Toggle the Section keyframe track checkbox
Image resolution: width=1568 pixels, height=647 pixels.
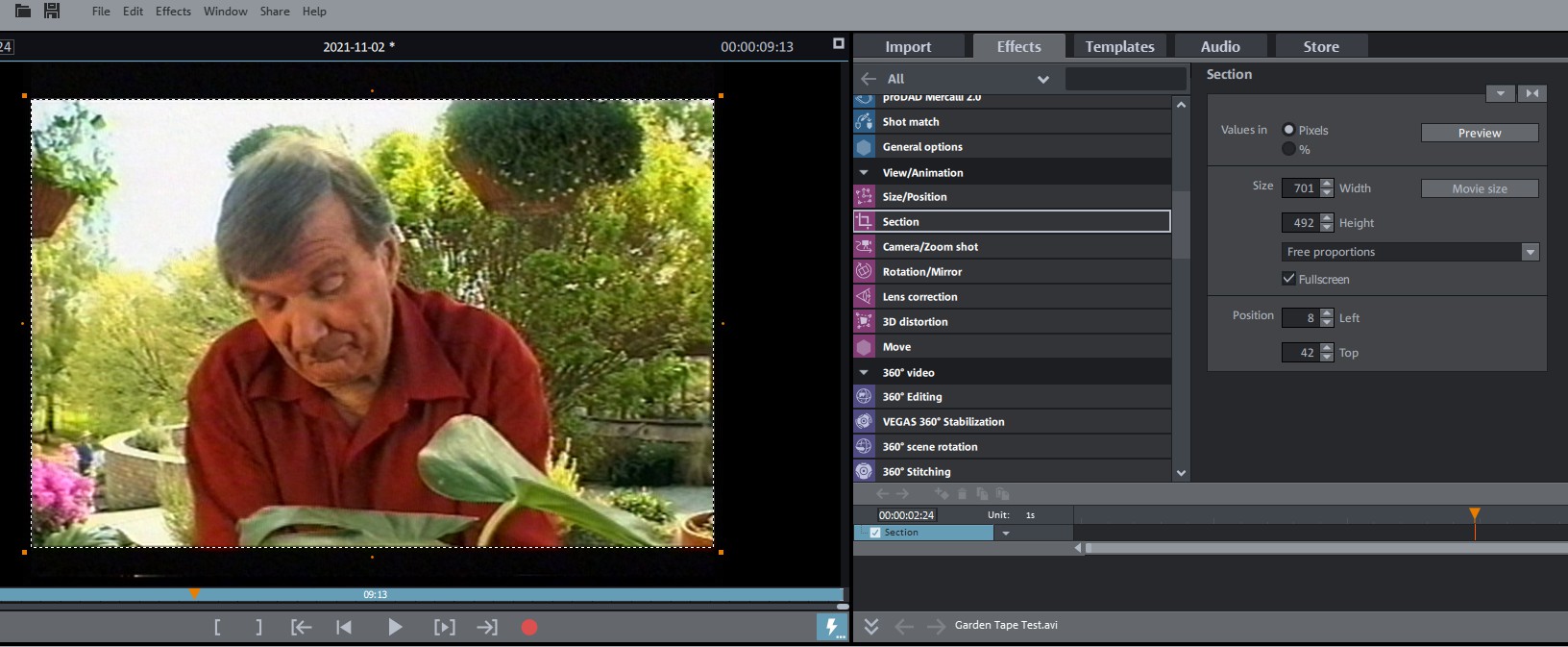[x=875, y=533]
